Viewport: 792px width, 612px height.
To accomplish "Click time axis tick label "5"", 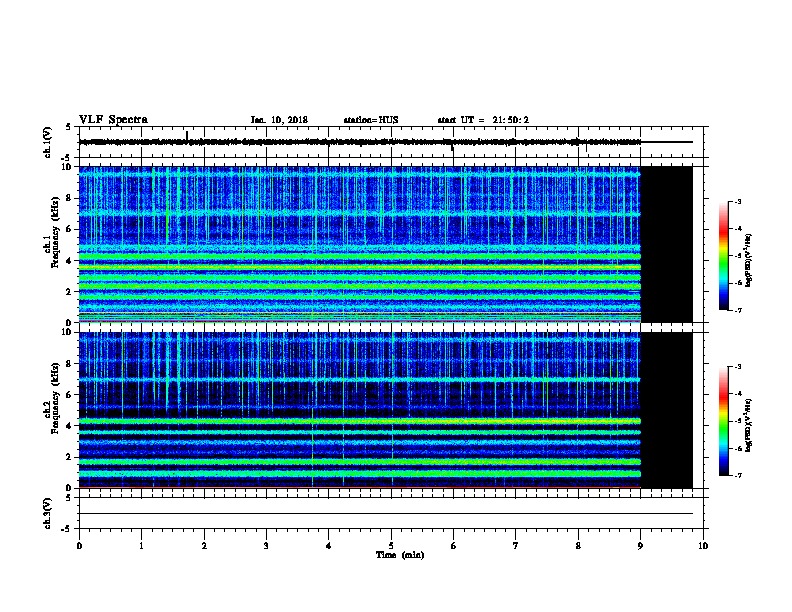I will [391, 546].
